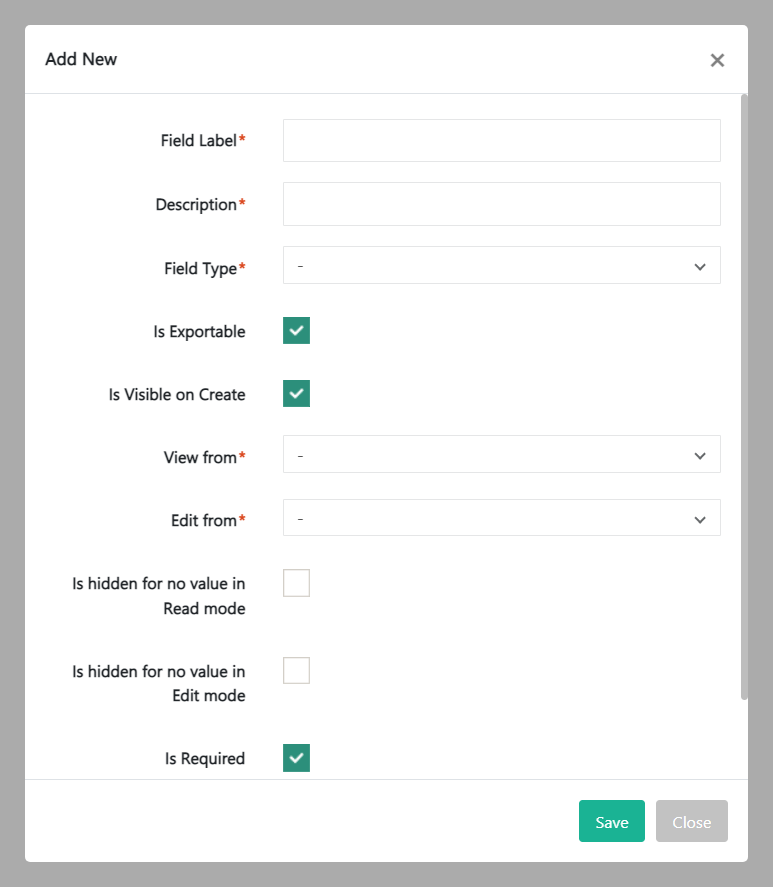773x887 pixels.
Task: Click the Edit from chevron arrow
Action: pos(700,519)
